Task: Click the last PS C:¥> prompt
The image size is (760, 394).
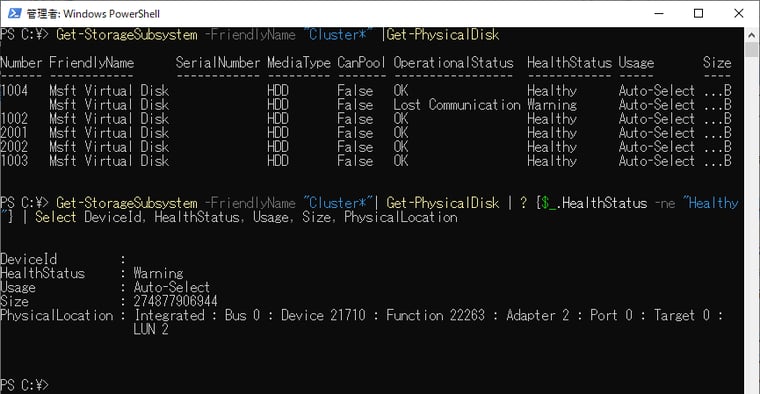Action: (x=25, y=385)
